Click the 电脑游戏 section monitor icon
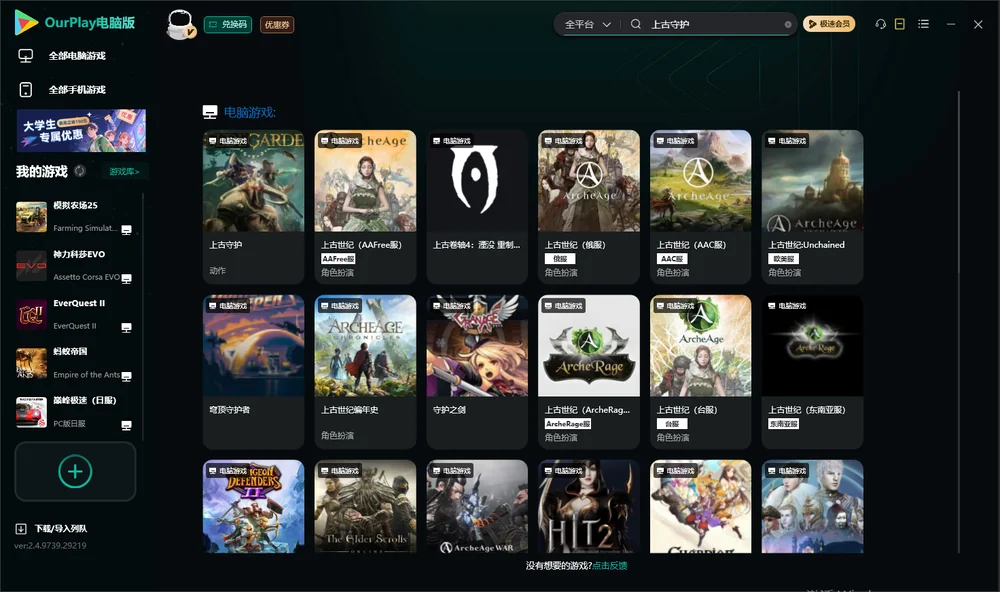 (210, 112)
